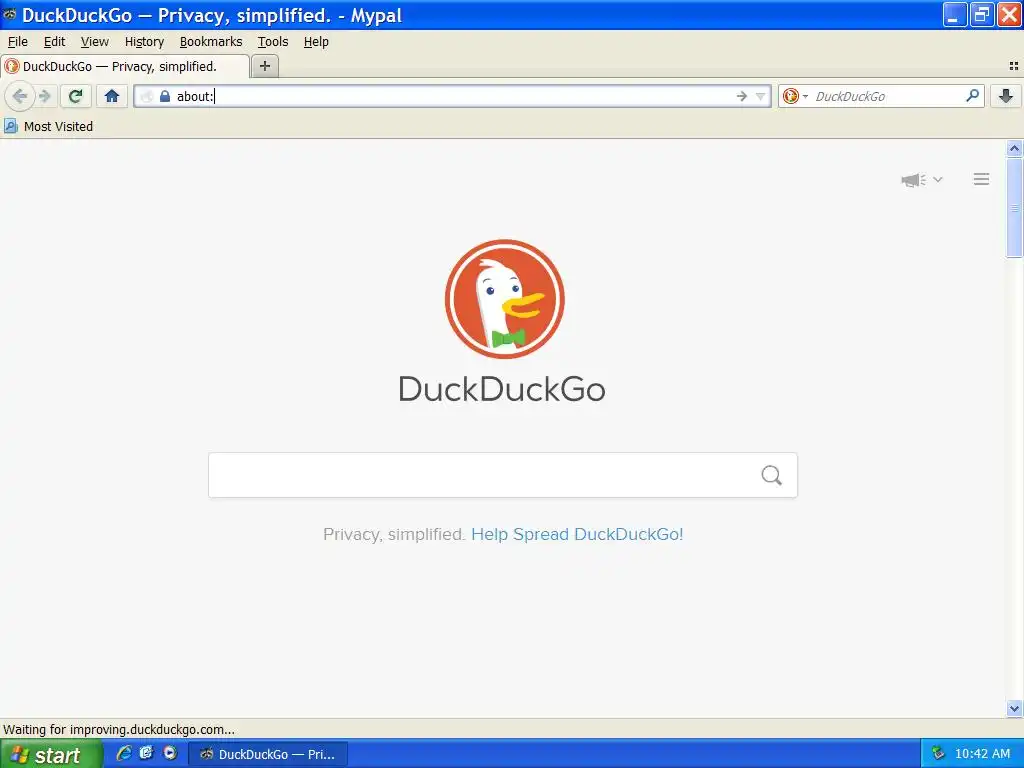Open the search engine selector dropdown

click(795, 97)
